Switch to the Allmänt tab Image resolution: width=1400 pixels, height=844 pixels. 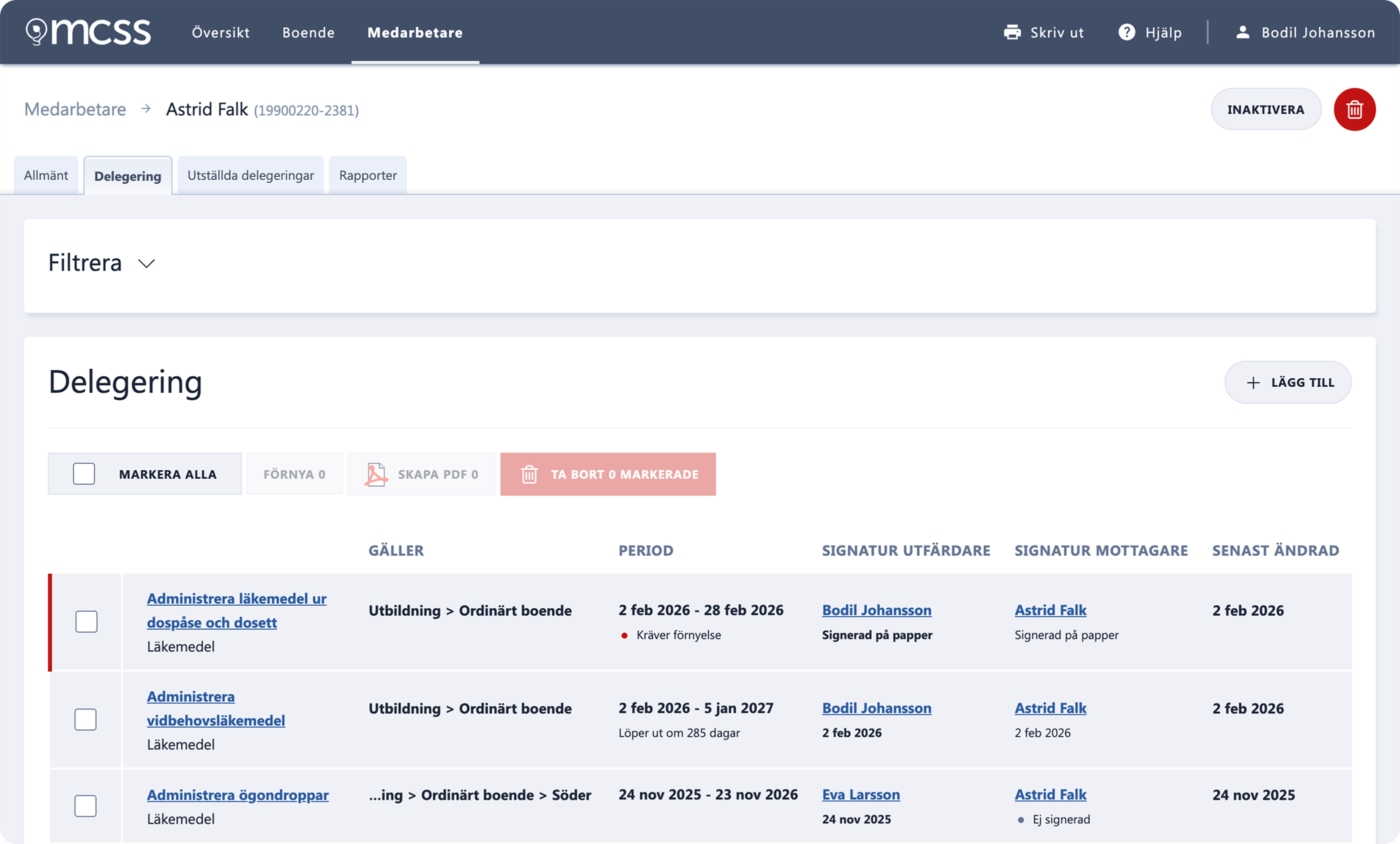click(x=46, y=175)
